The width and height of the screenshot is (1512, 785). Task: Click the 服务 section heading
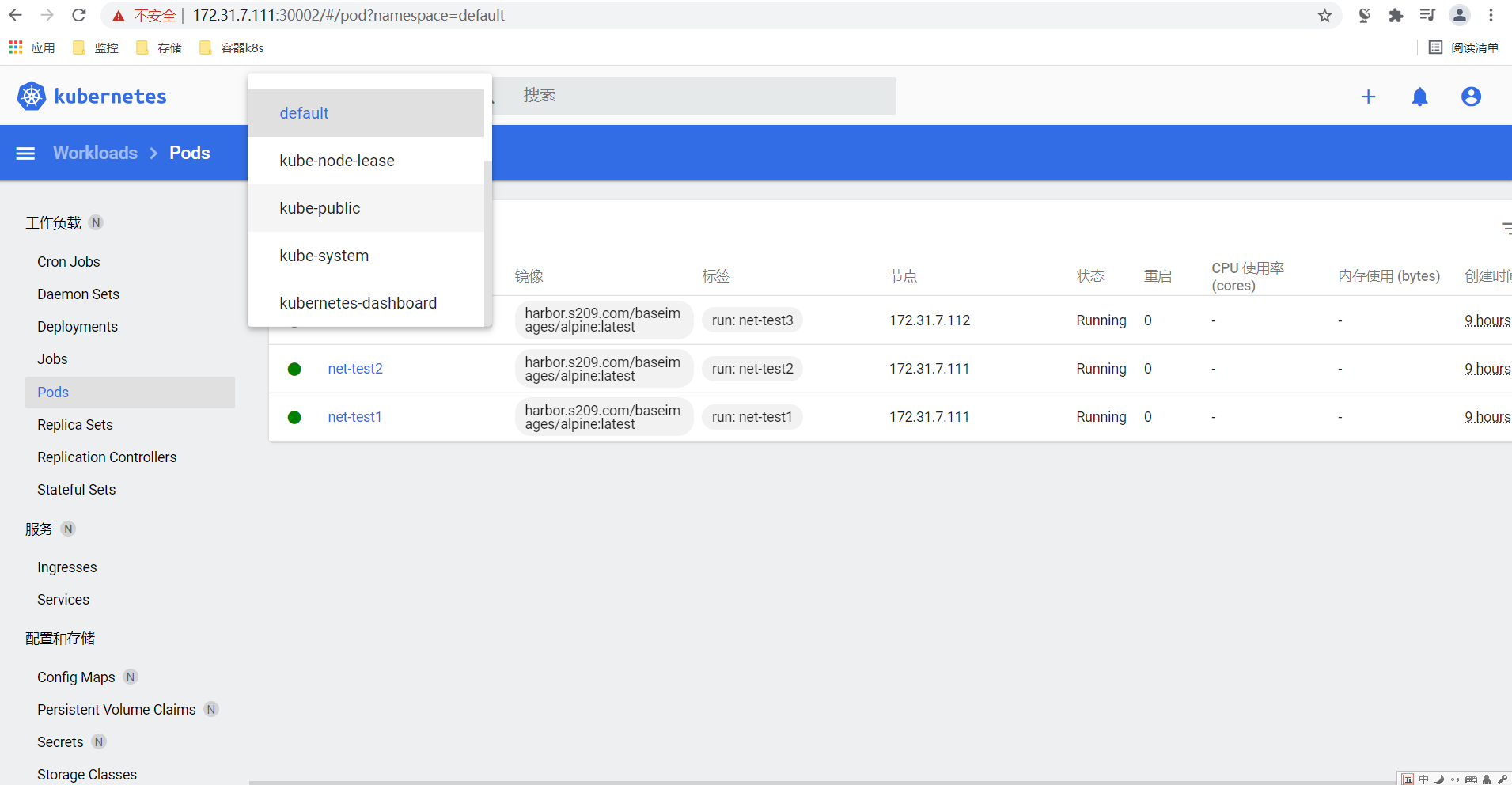[x=39, y=529]
